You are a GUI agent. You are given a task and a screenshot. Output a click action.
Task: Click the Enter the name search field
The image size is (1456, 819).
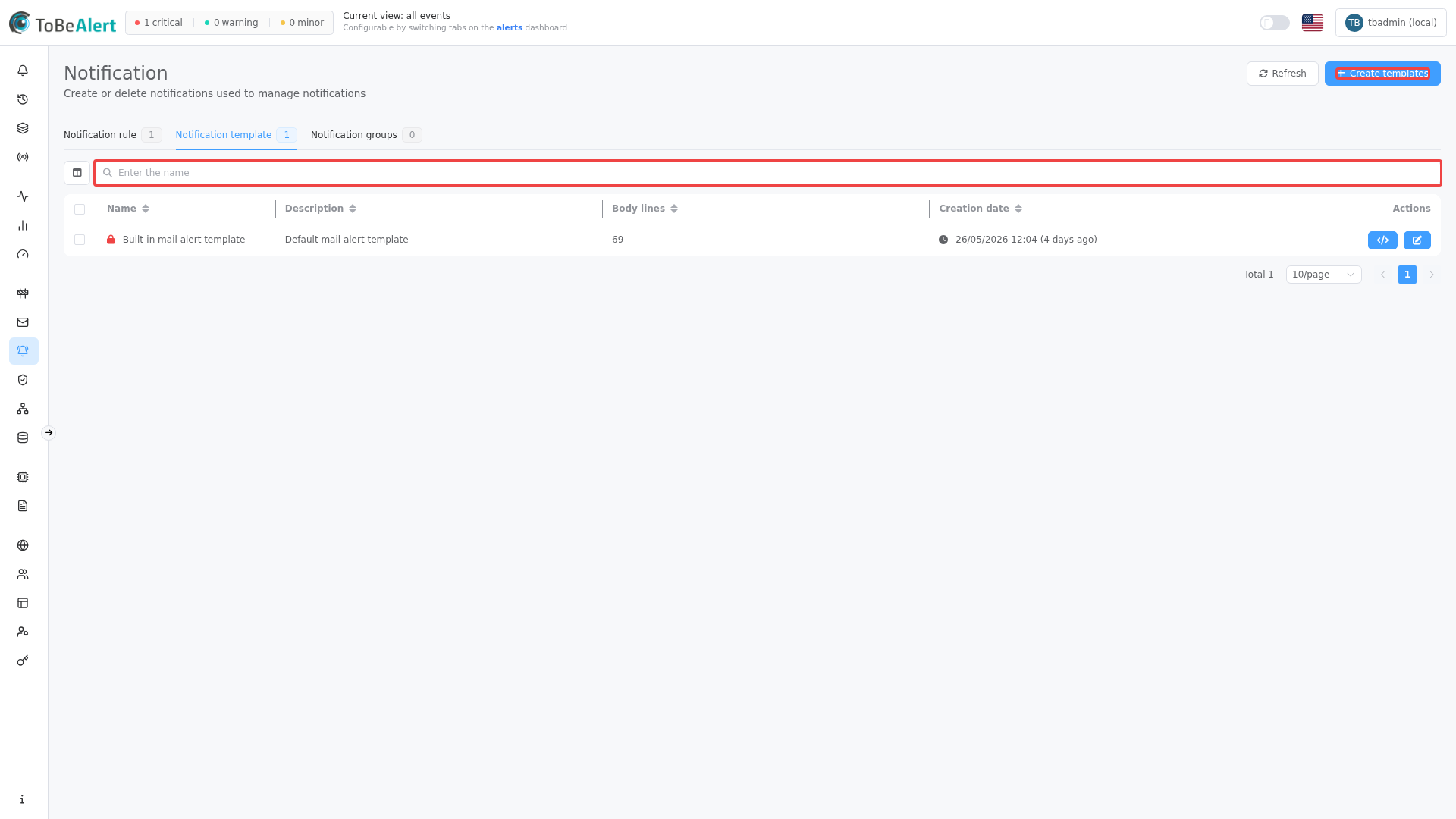[x=767, y=173]
